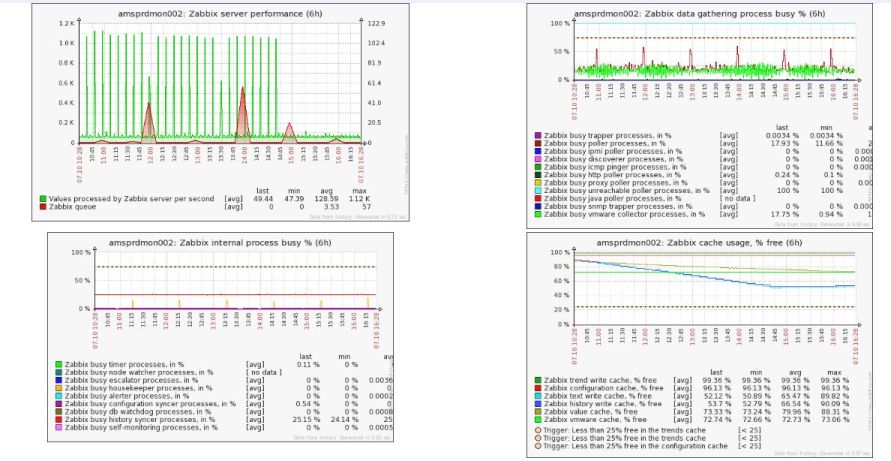Click the 25.15 % history syncer last value
This screenshot has width=891, height=461.
coord(306,420)
